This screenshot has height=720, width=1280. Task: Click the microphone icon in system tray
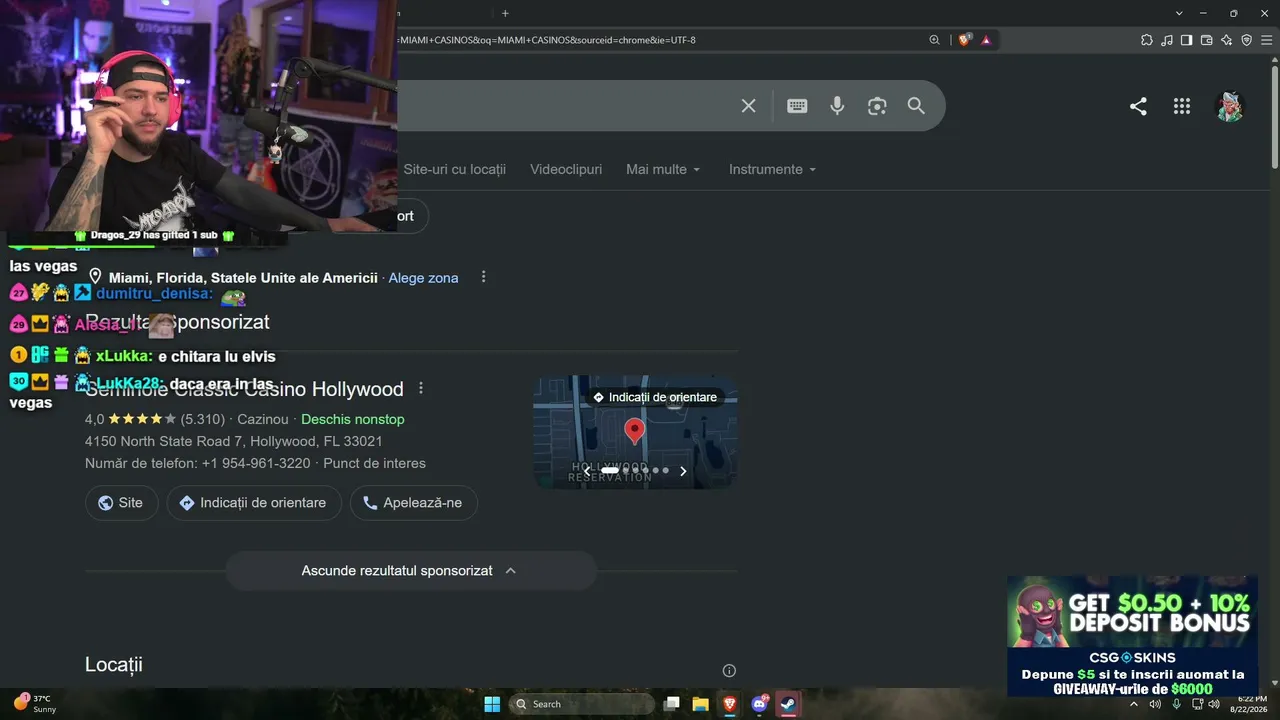pyautogui.click(x=1176, y=704)
